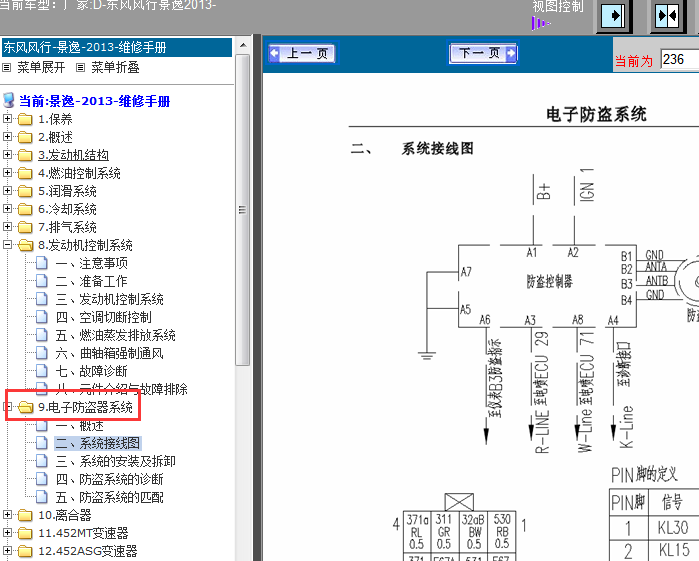The width and height of the screenshot is (699, 561).
Task: Open the 二、准备工作 page
Action: [91, 281]
